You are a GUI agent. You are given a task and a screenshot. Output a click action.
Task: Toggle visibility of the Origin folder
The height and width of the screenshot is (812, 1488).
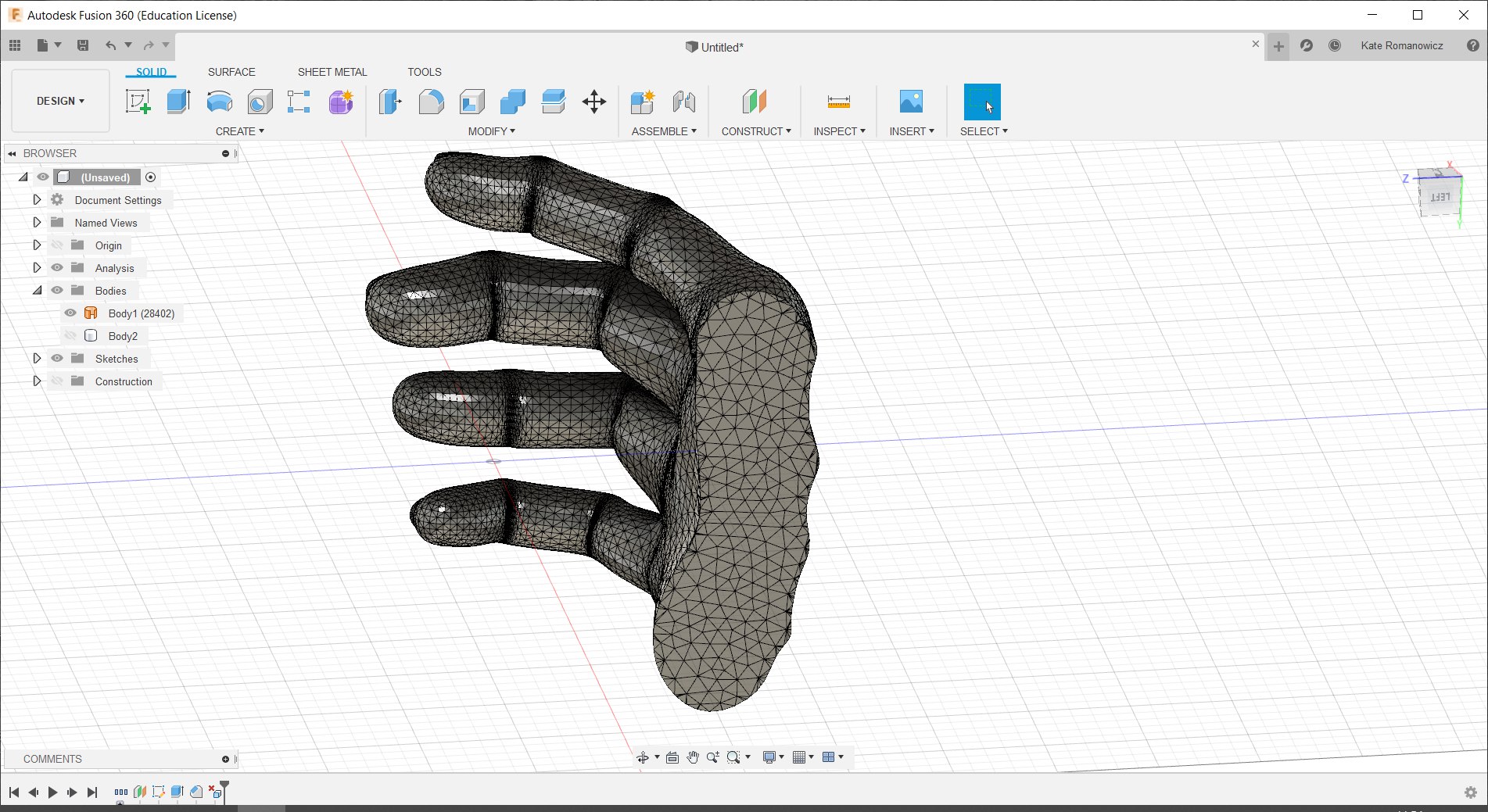pos(57,245)
